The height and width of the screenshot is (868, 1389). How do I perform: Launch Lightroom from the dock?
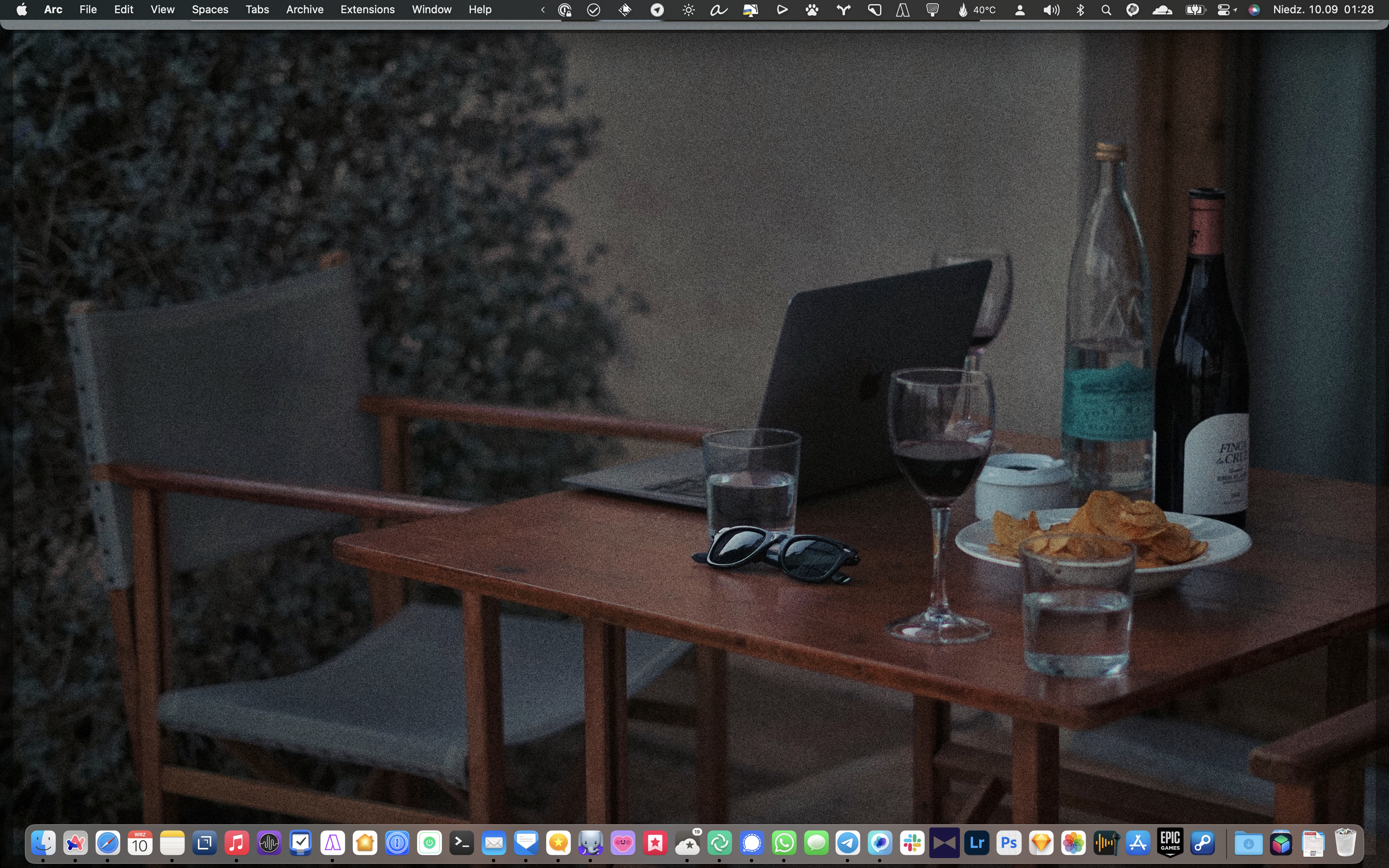pyautogui.click(x=977, y=843)
